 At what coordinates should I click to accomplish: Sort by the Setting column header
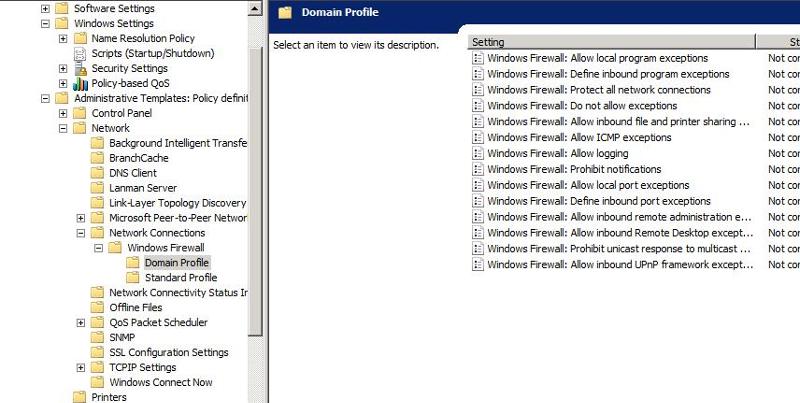[611, 42]
